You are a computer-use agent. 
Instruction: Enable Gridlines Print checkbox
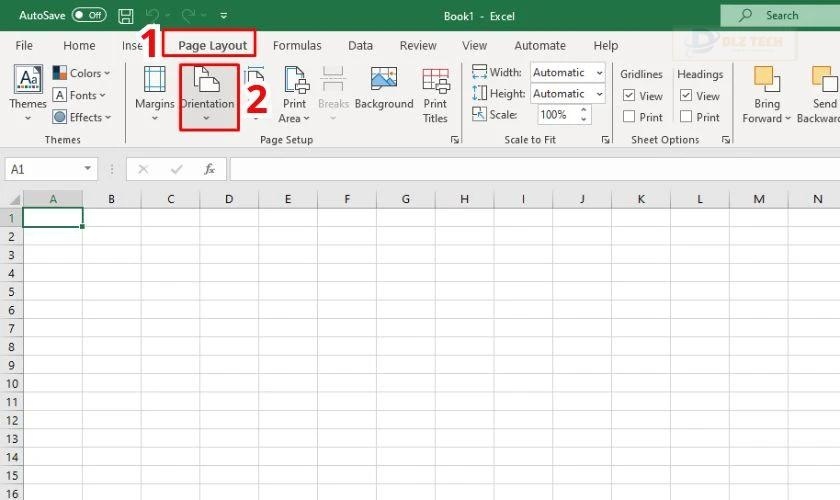[629, 117]
